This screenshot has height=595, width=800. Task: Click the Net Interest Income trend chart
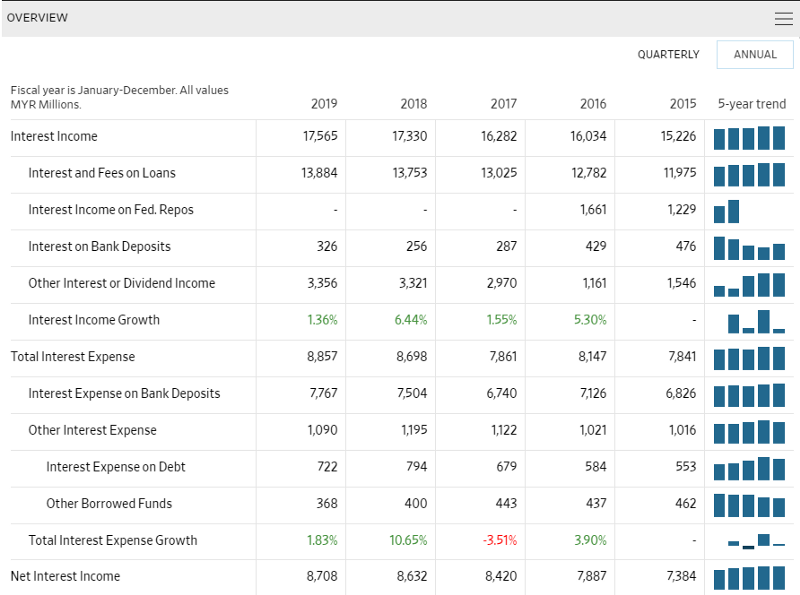click(749, 578)
